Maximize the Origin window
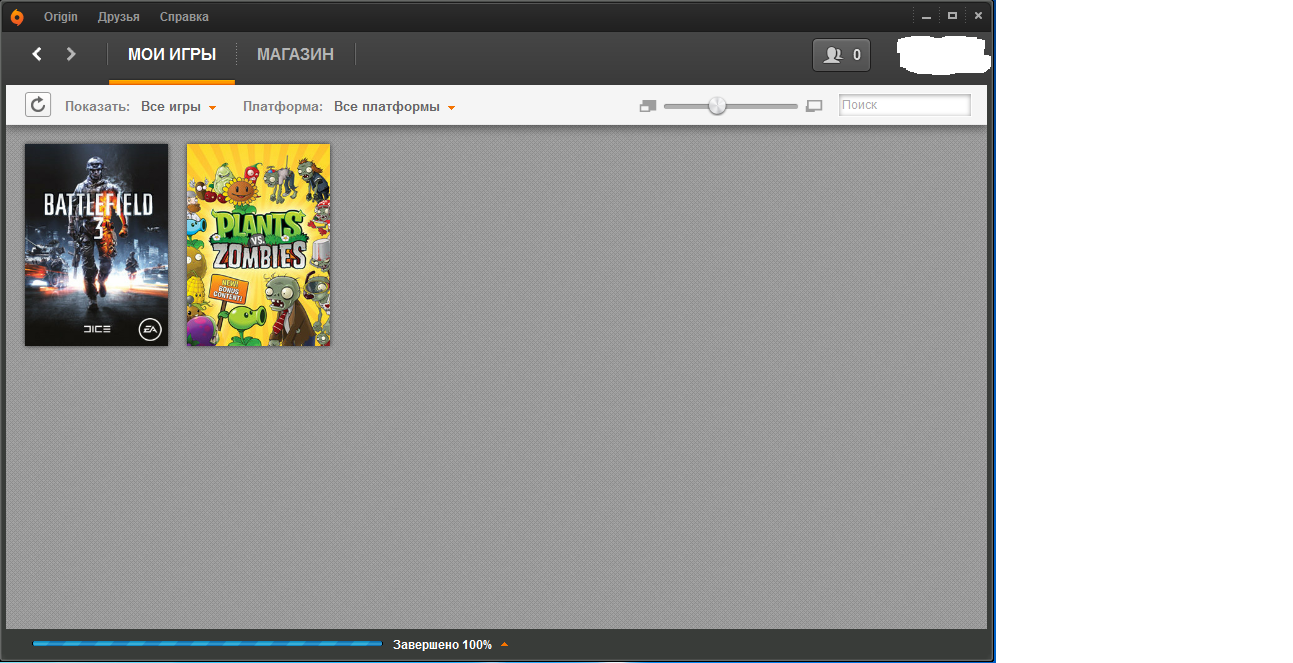 [952, 16]
